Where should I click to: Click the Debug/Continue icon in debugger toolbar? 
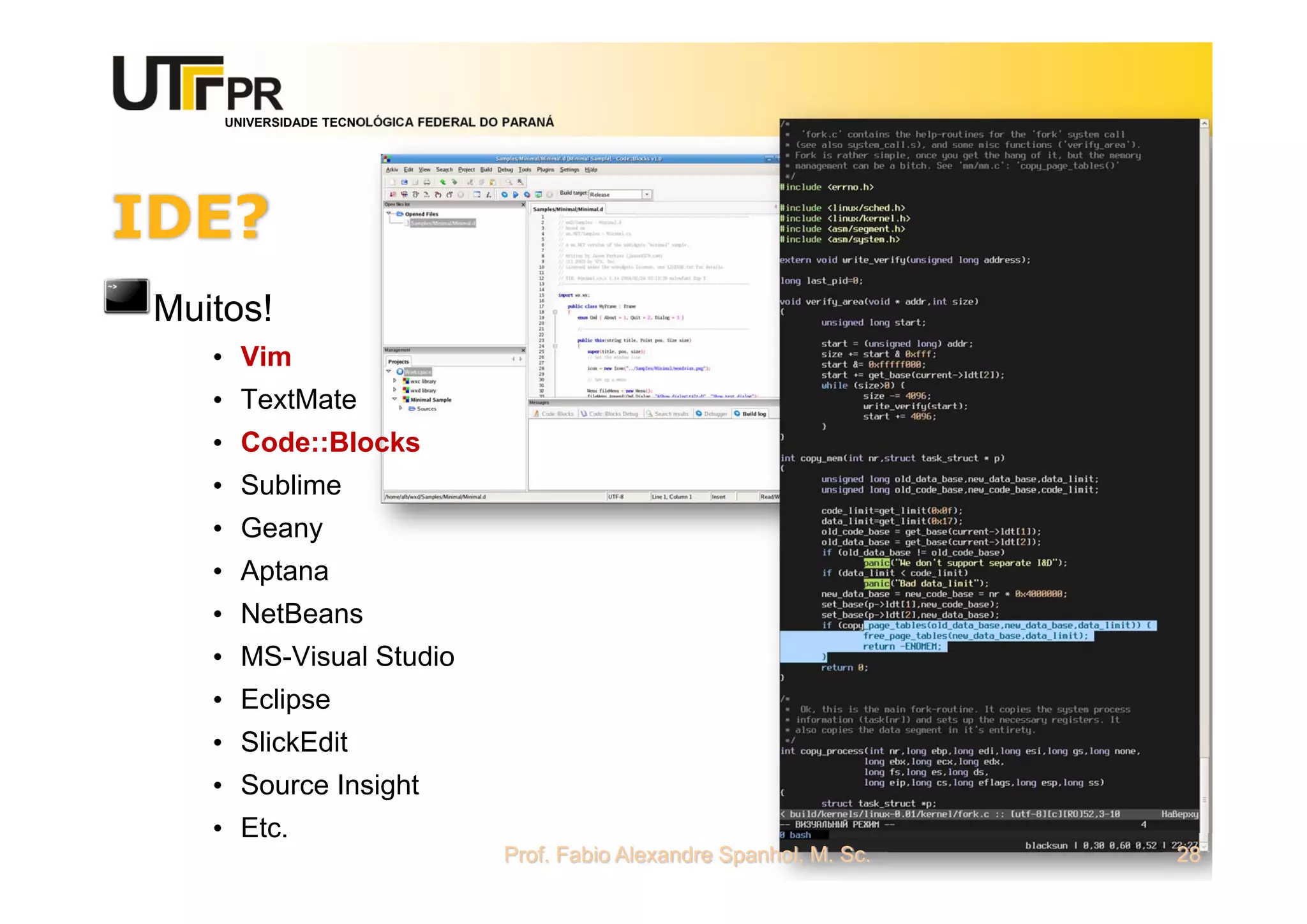392,195
